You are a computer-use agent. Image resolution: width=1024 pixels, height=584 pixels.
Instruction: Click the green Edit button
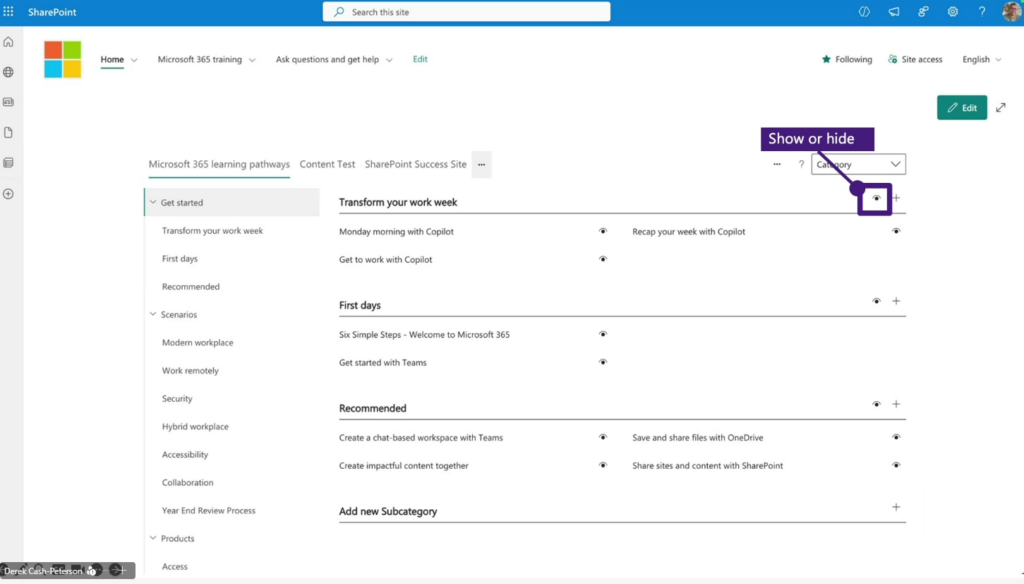961,108
